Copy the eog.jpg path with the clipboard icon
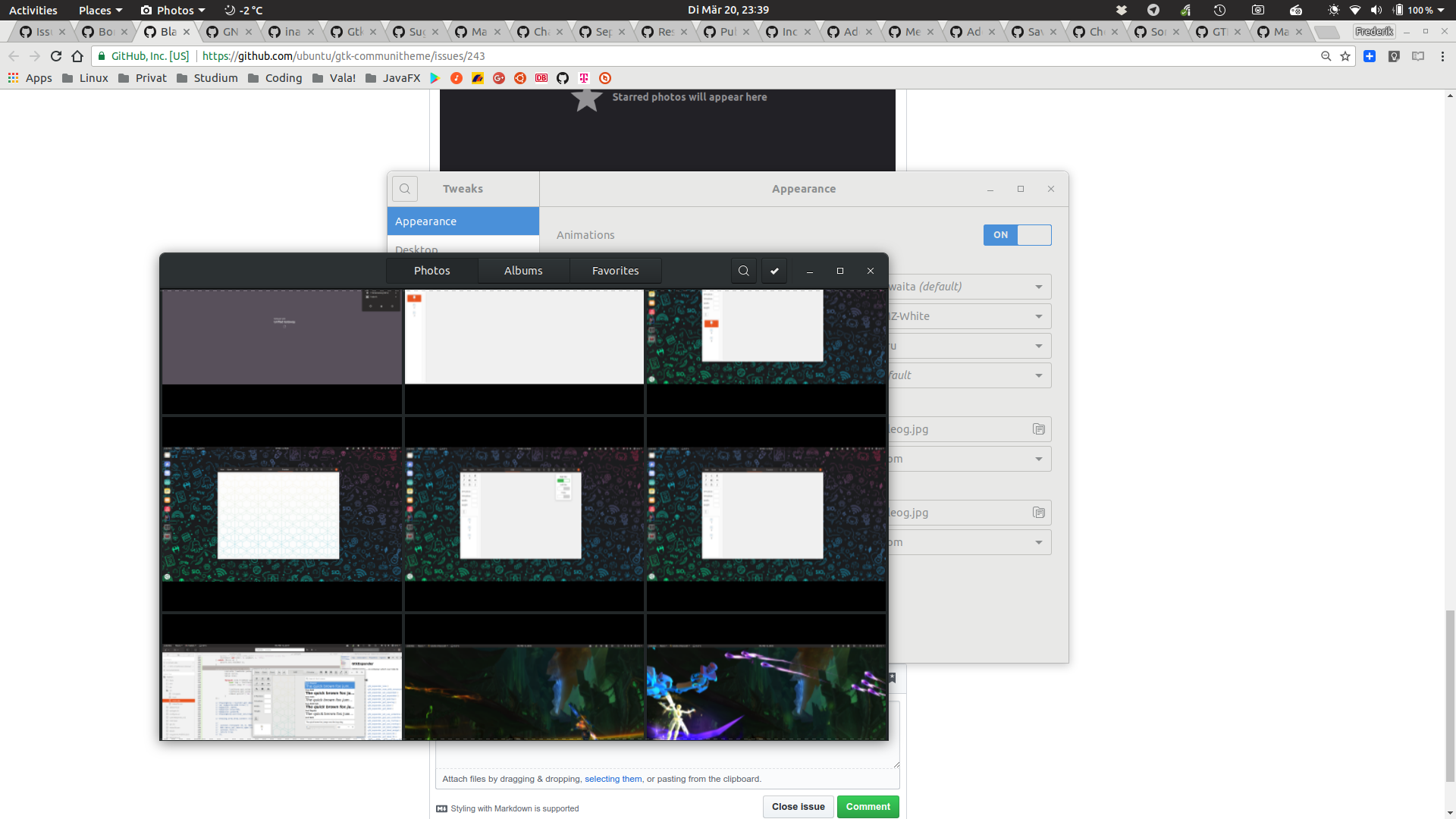 point(1039,429)
